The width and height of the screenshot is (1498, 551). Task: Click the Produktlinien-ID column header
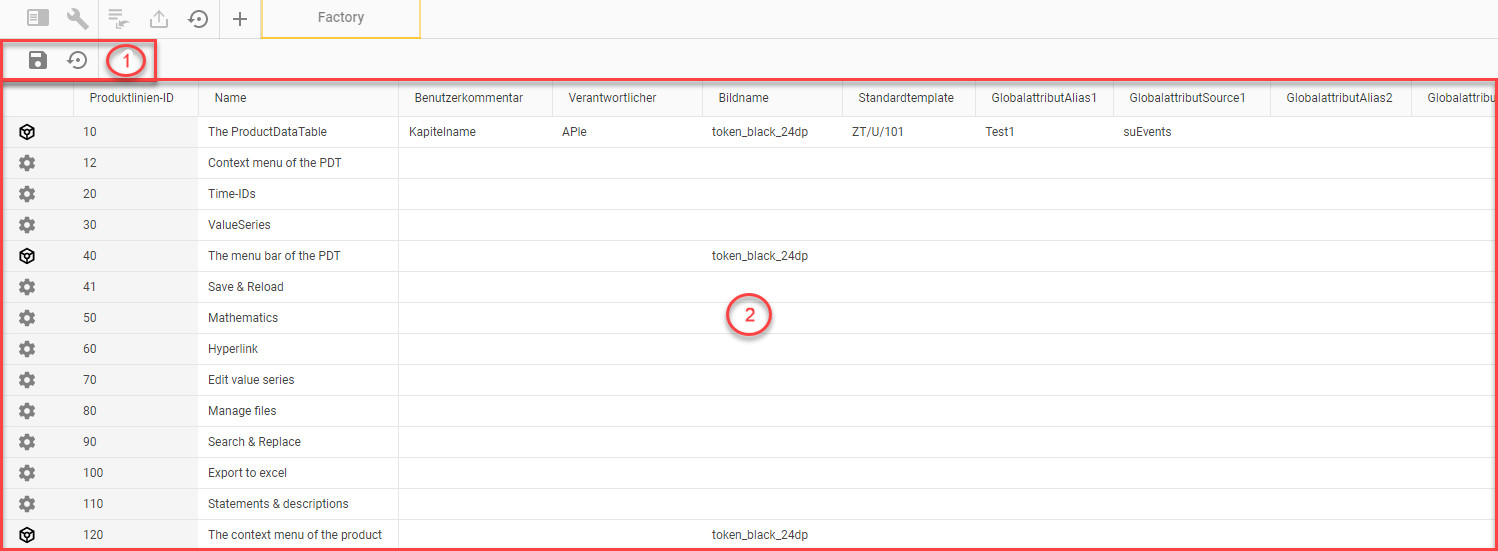click(x=131, y=98)
